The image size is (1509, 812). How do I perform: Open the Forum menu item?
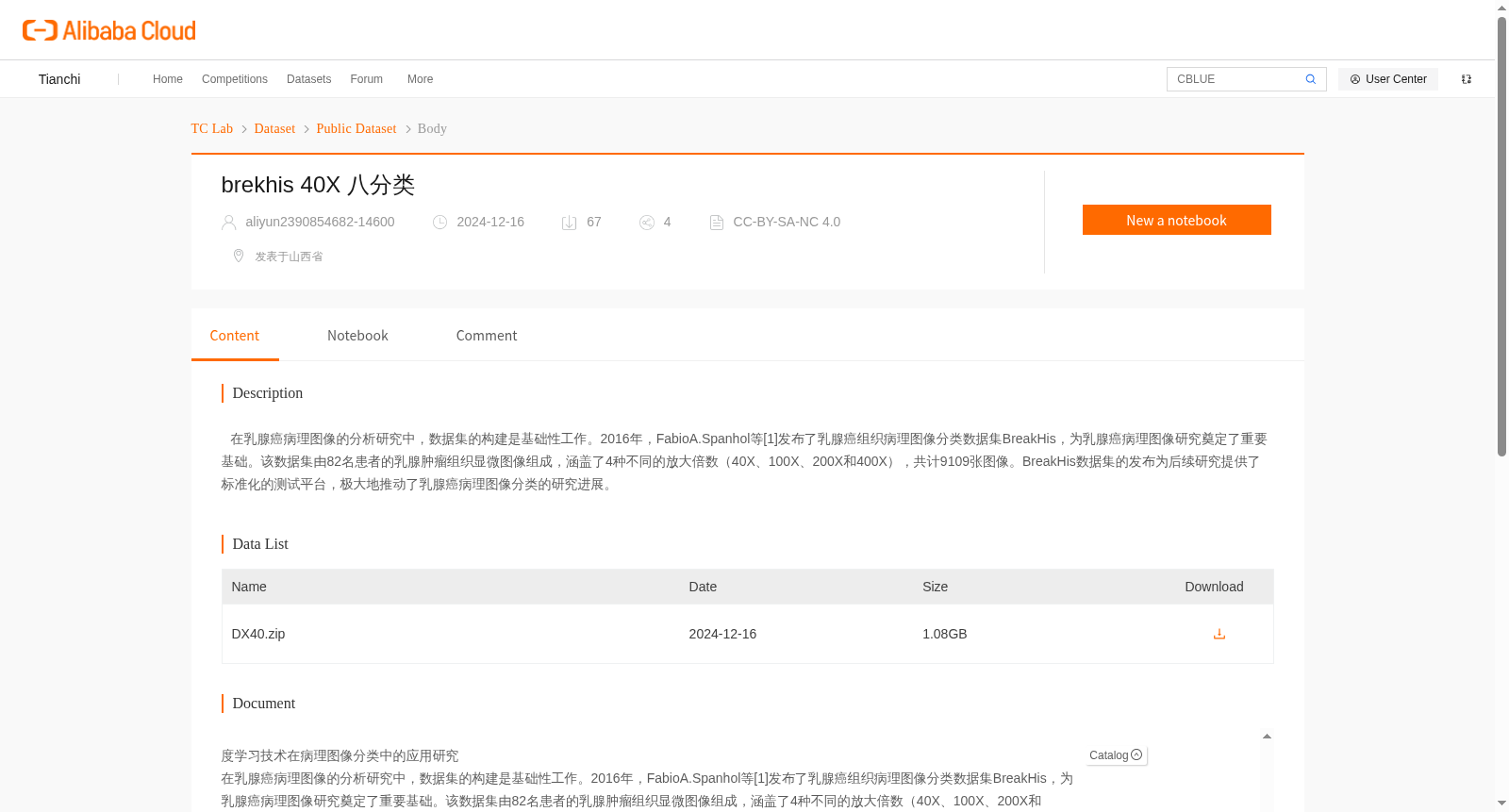pyautogui.click(x=367, y=79)
